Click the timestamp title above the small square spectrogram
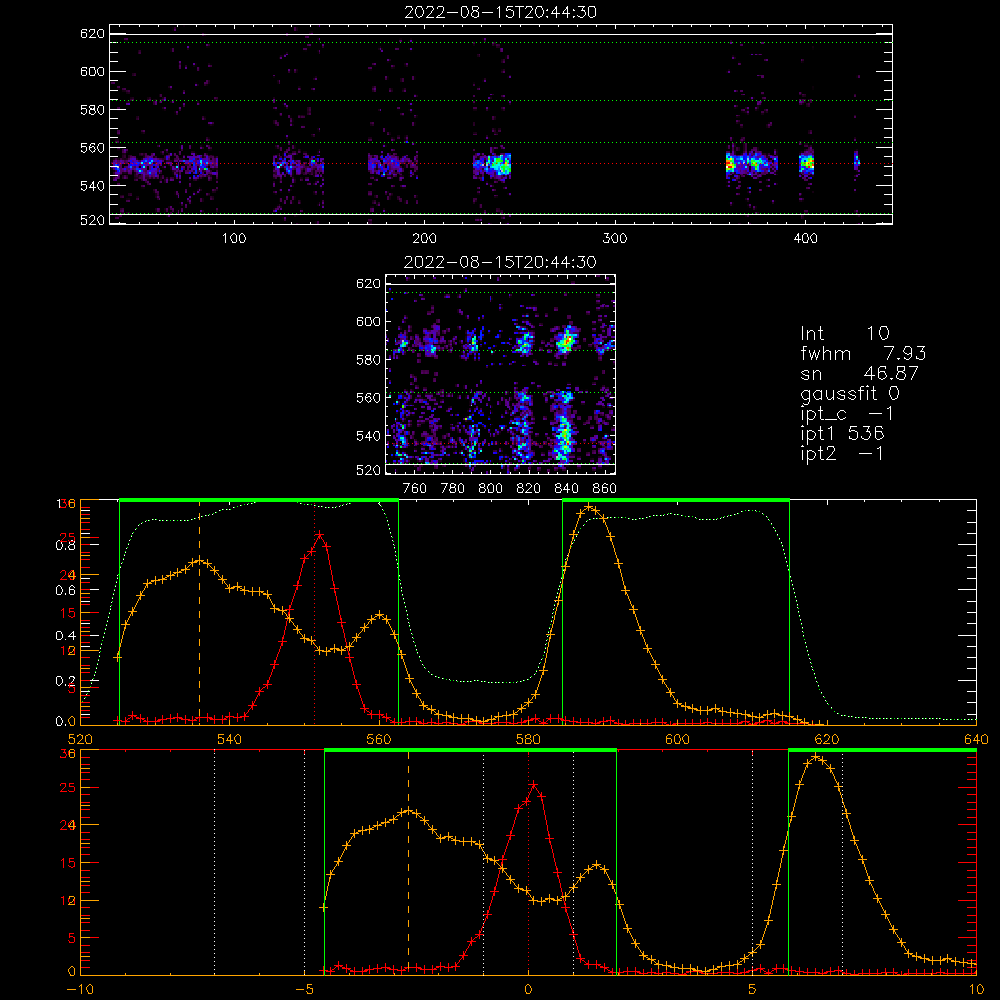 point(500,262)
